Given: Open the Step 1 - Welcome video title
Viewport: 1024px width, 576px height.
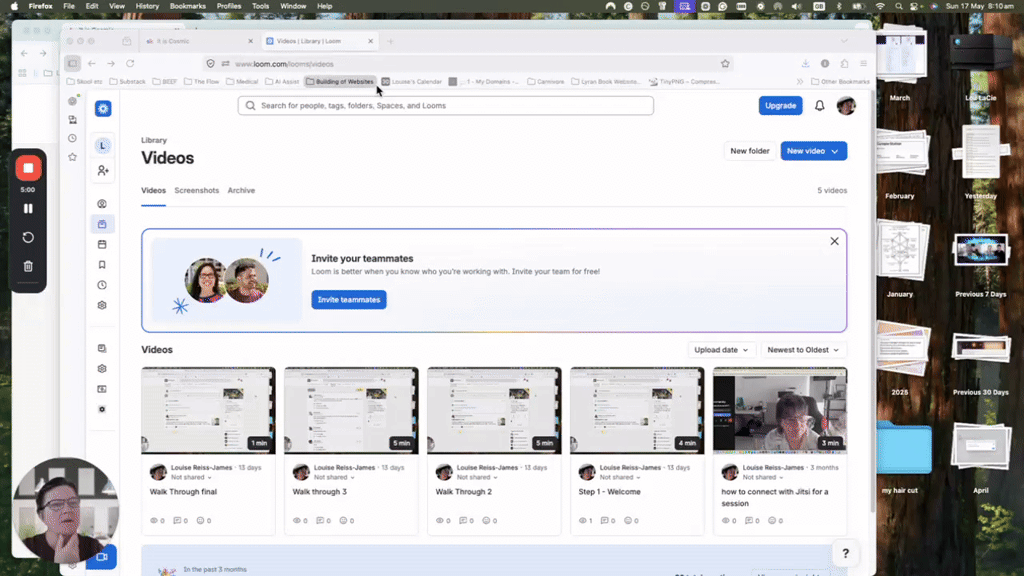Looking at the screenshot, I should [609, 492].
